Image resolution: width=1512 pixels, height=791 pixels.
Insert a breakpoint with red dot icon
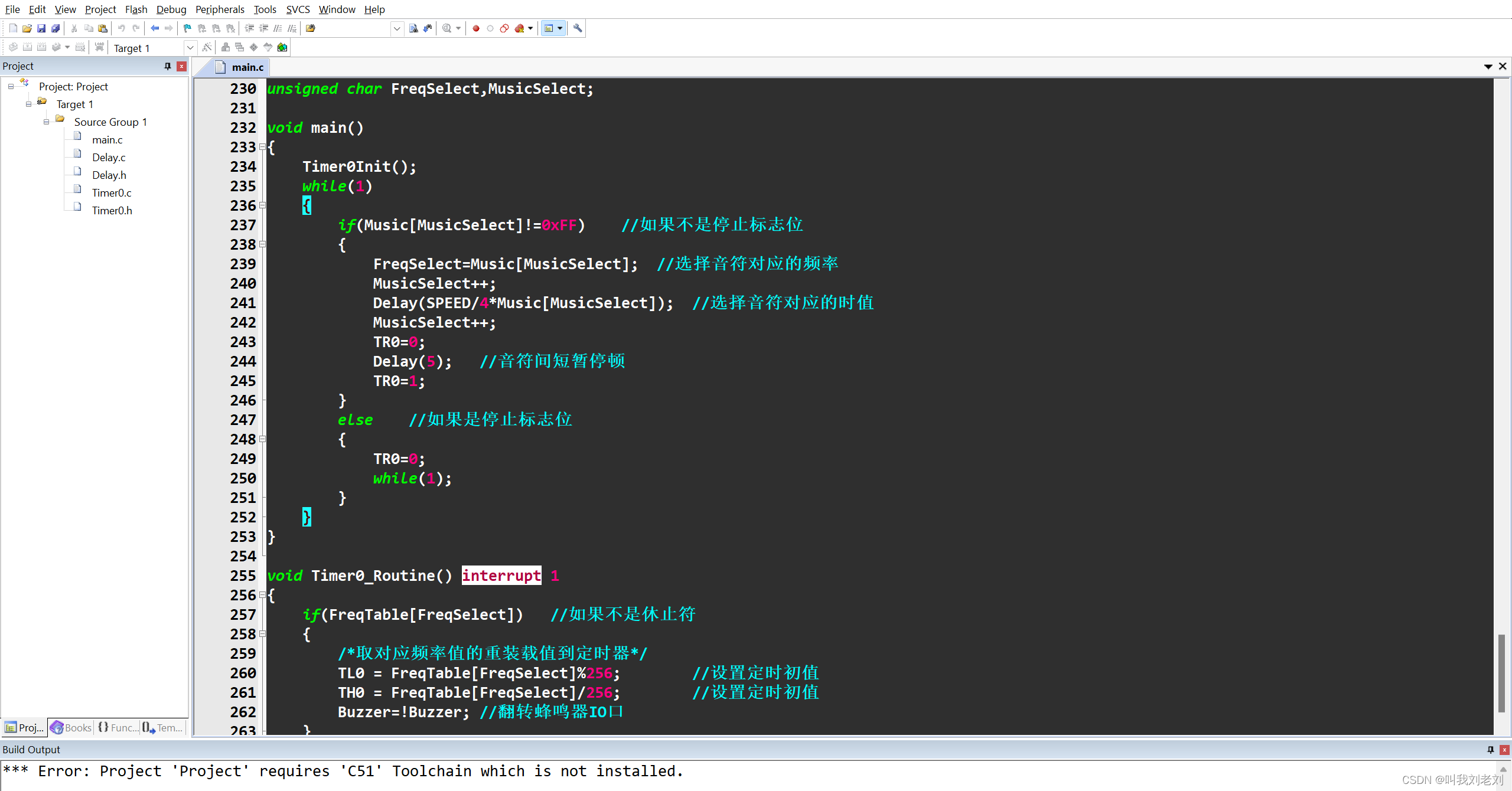pyautogui.click(x=475, y=28)
